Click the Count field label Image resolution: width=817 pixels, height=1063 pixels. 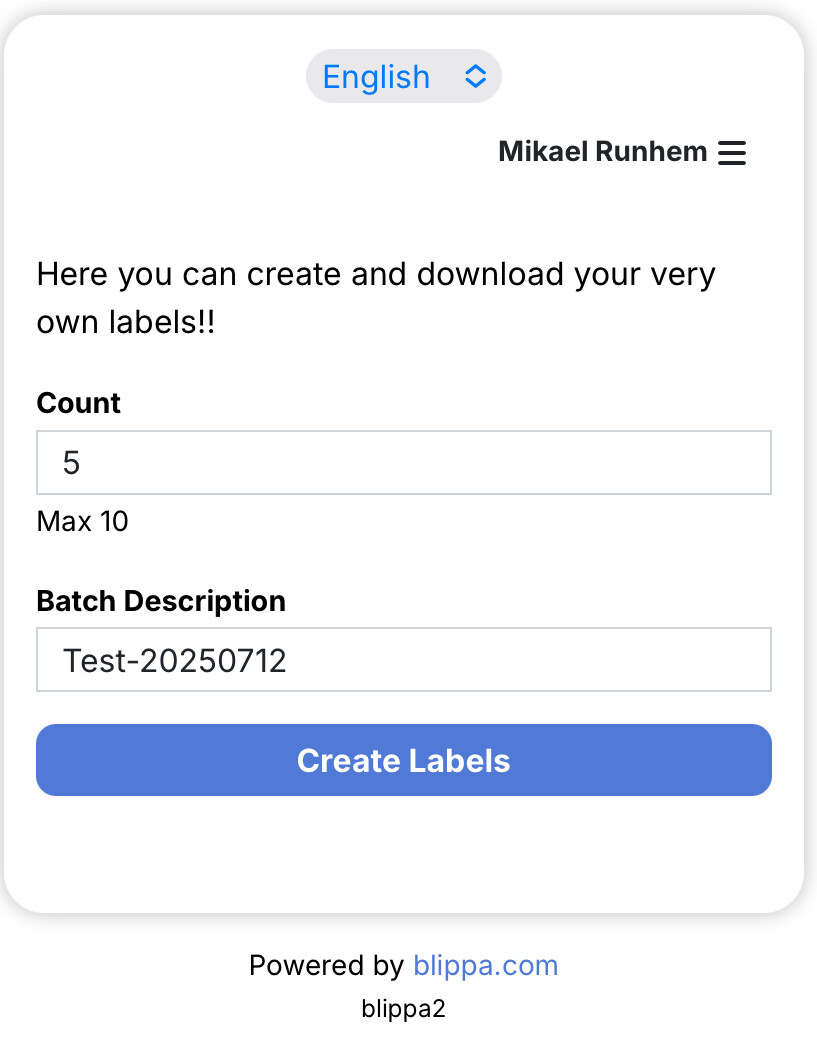click(78, 403)
